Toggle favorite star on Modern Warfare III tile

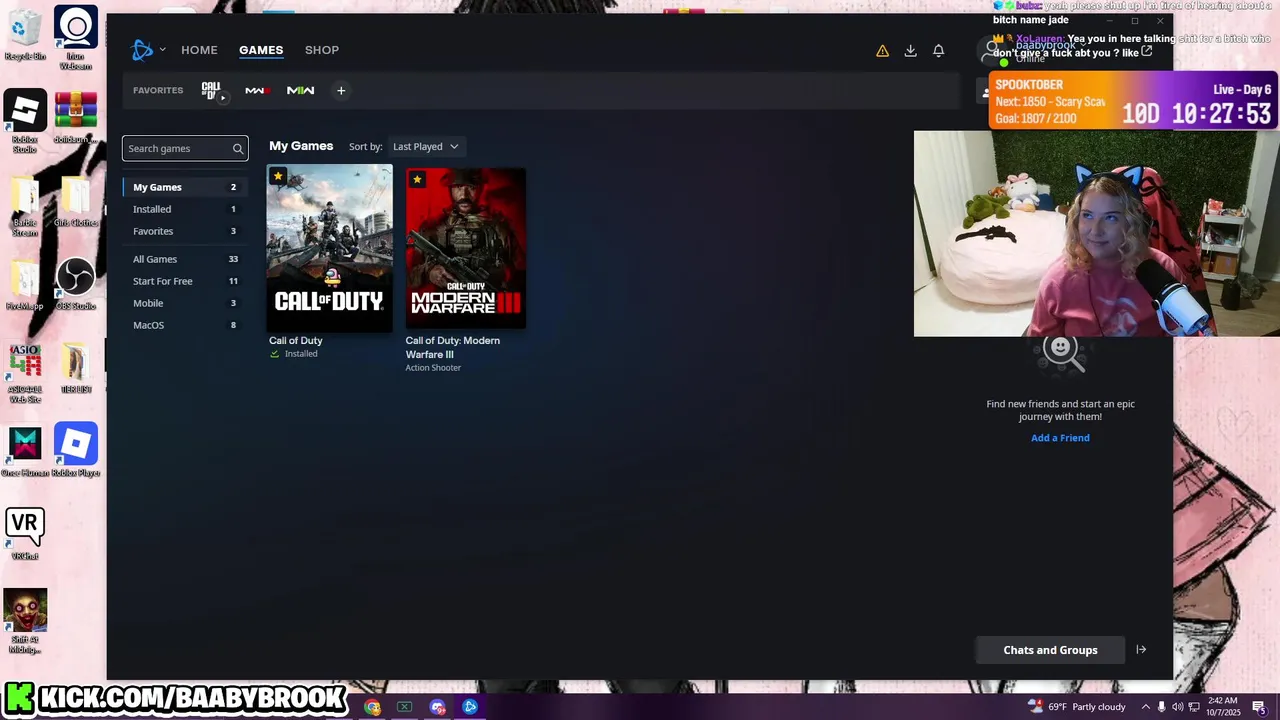(417, 179)
